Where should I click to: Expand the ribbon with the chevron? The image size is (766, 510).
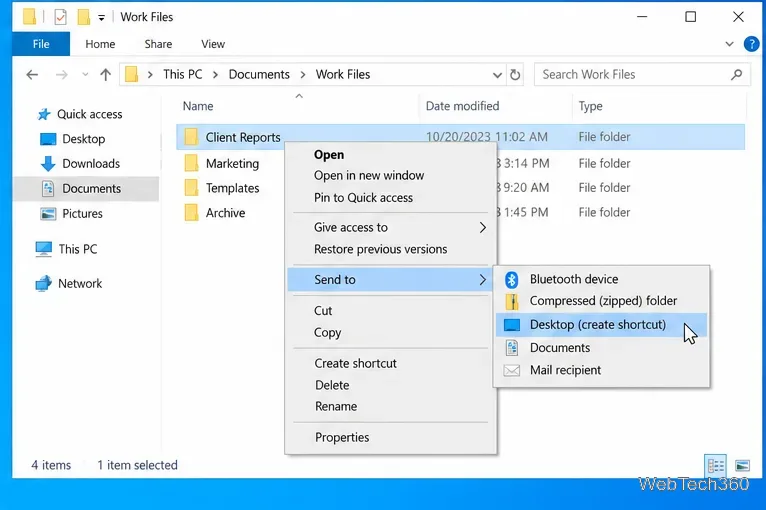pyautogui.click(x=729, y=44)
